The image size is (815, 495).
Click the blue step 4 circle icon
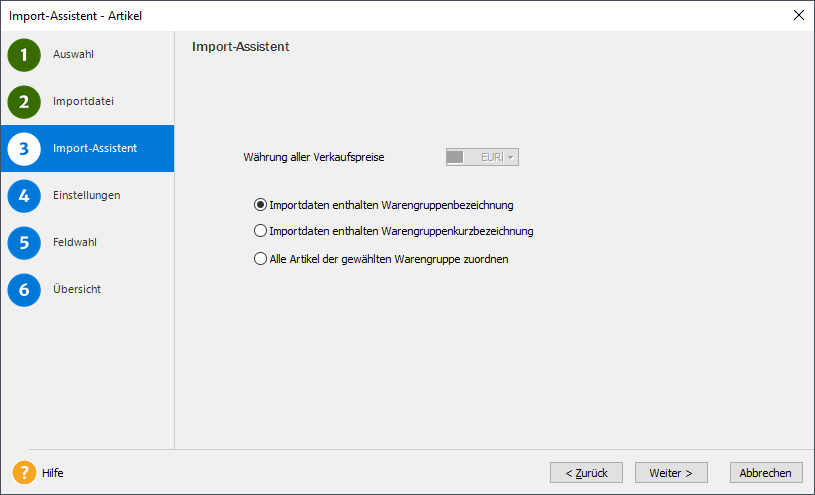point(24,195)
